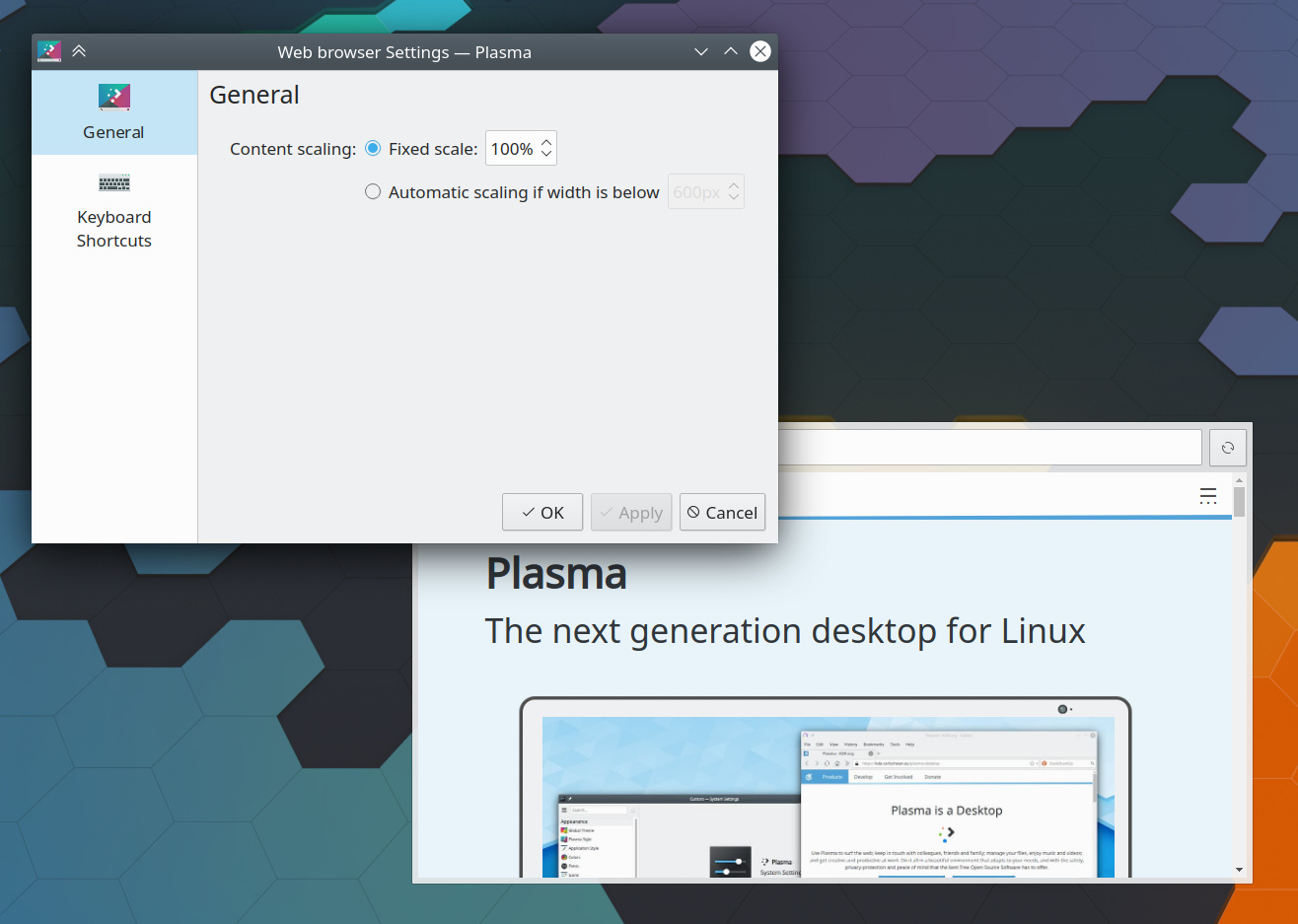
Task: Increase the scale with the up stepper arrow
Action: [545, 142]
